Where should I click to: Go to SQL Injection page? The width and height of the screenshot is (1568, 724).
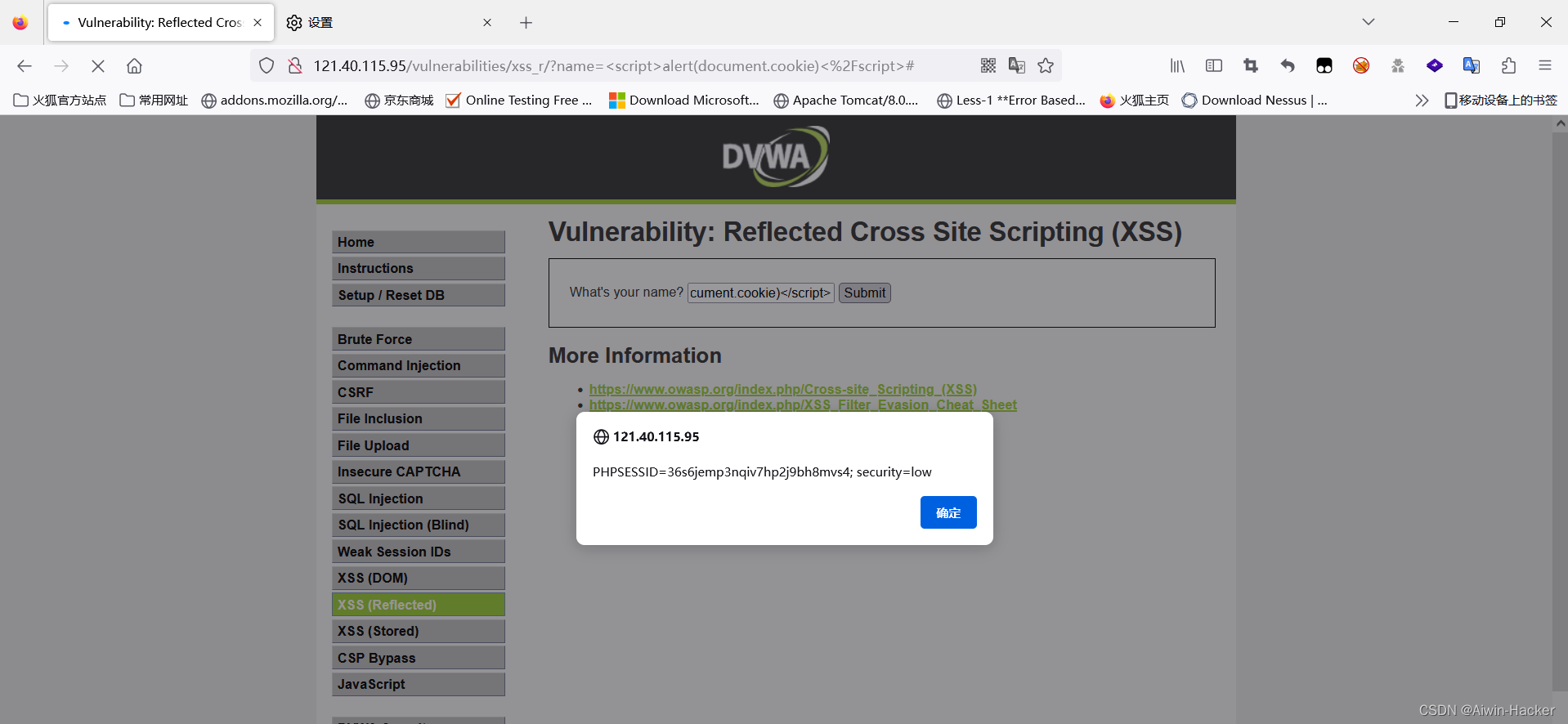419,498
